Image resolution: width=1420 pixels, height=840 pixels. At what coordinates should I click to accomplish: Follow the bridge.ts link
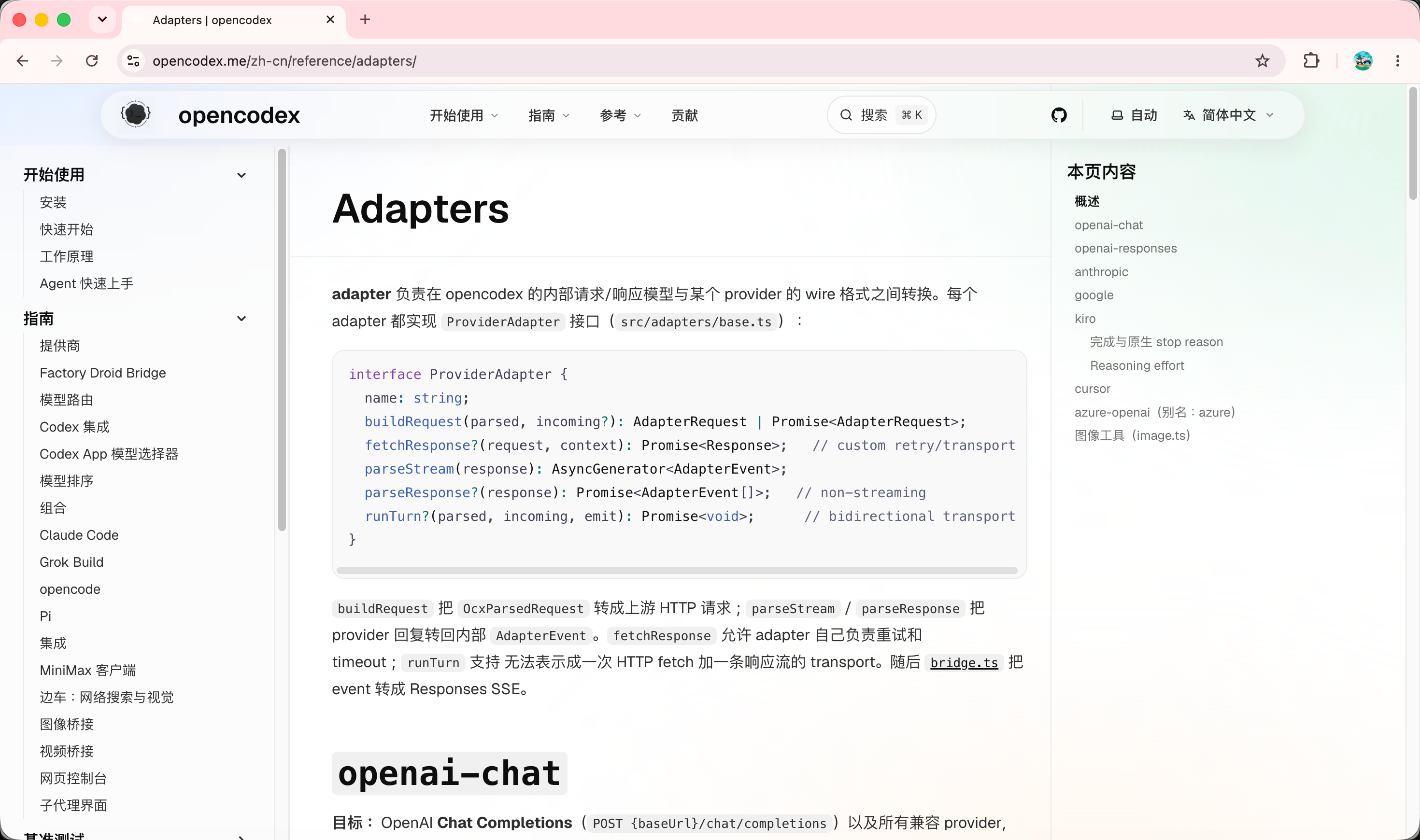(964, 663)
